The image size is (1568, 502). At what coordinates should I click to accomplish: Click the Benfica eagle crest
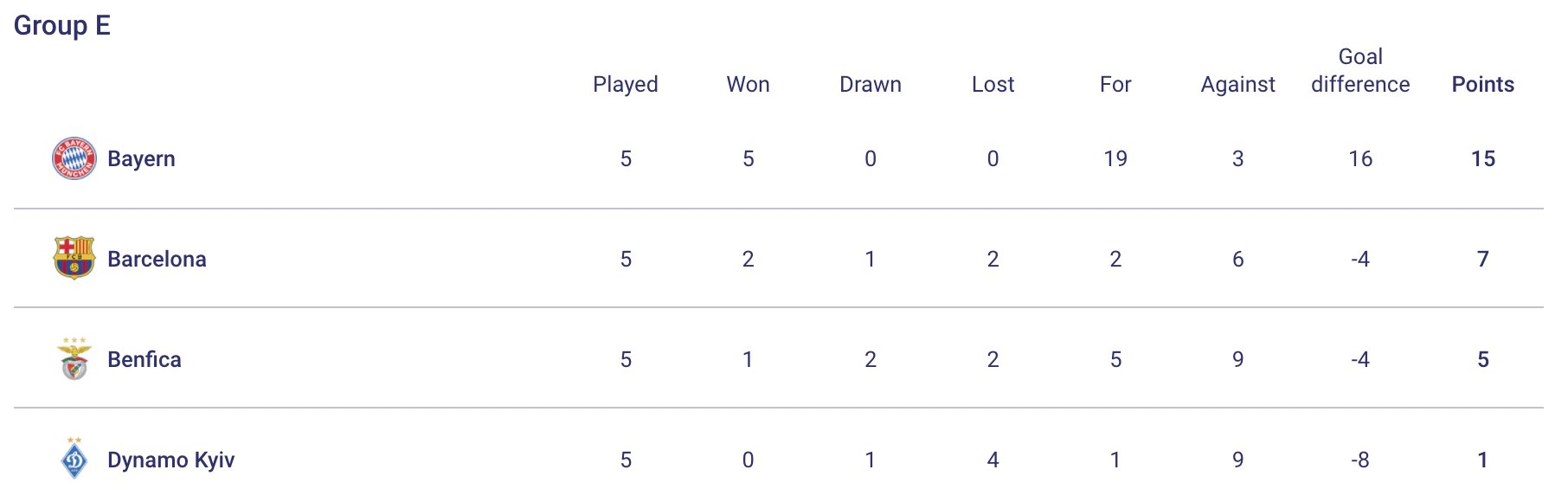(x=74, y=359)
